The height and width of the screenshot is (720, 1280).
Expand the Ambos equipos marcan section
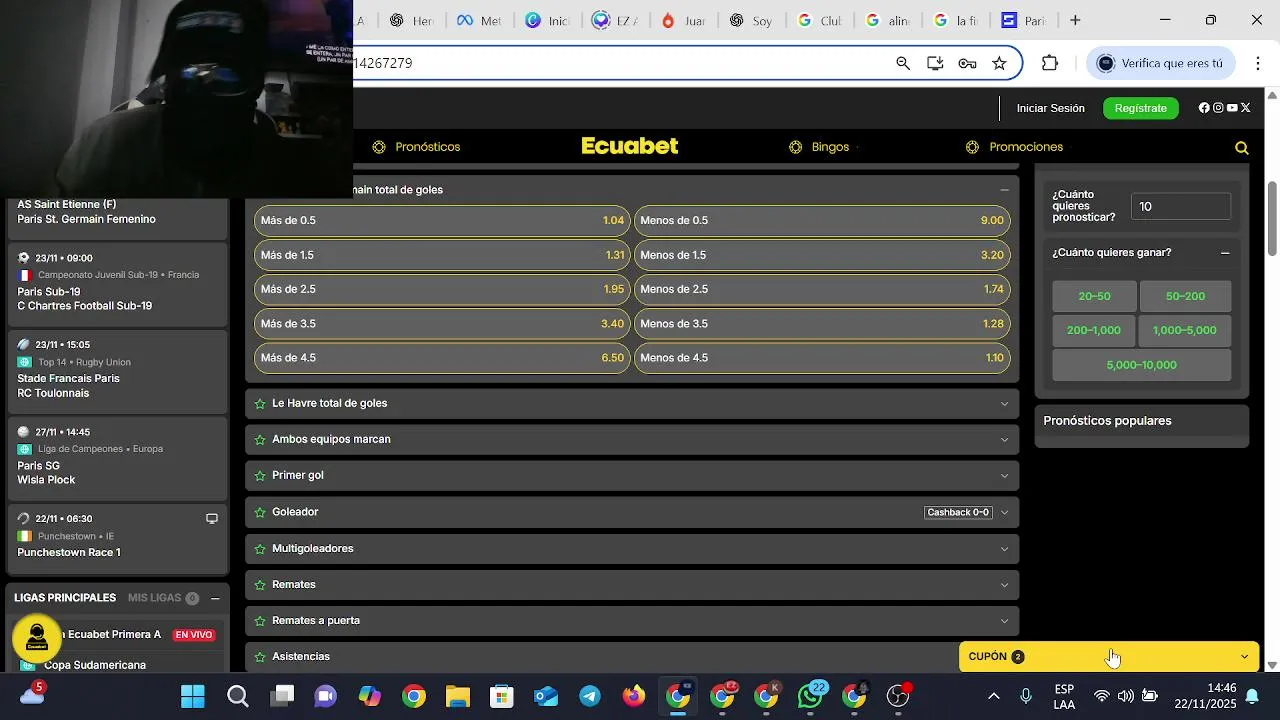click(x=1005, y=439)
